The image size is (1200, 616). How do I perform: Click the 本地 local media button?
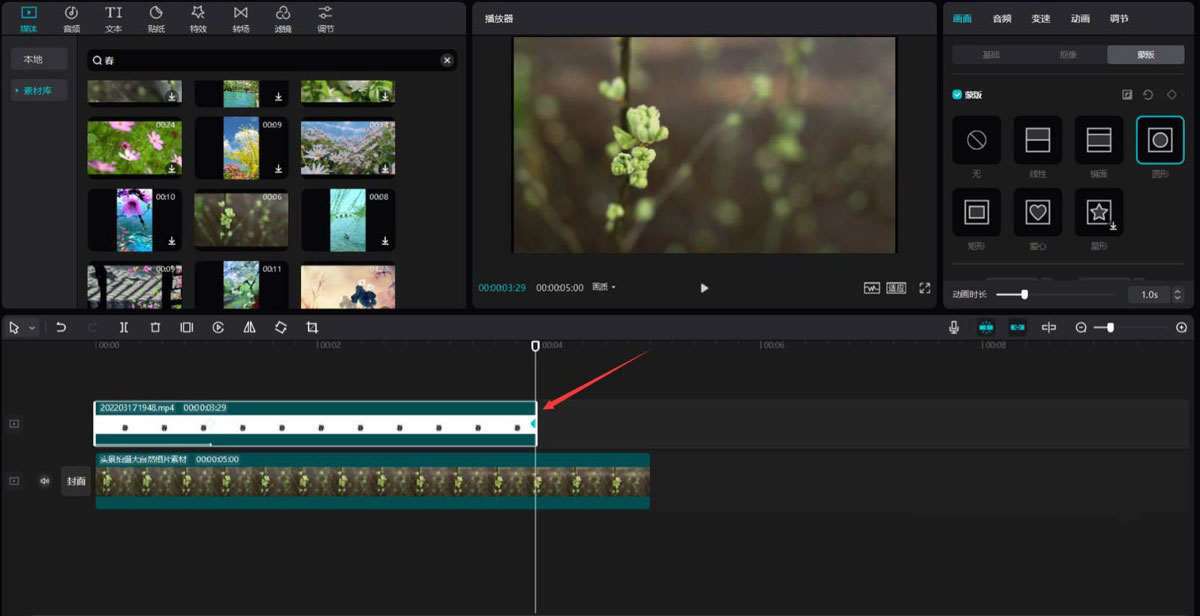[33, 59]
